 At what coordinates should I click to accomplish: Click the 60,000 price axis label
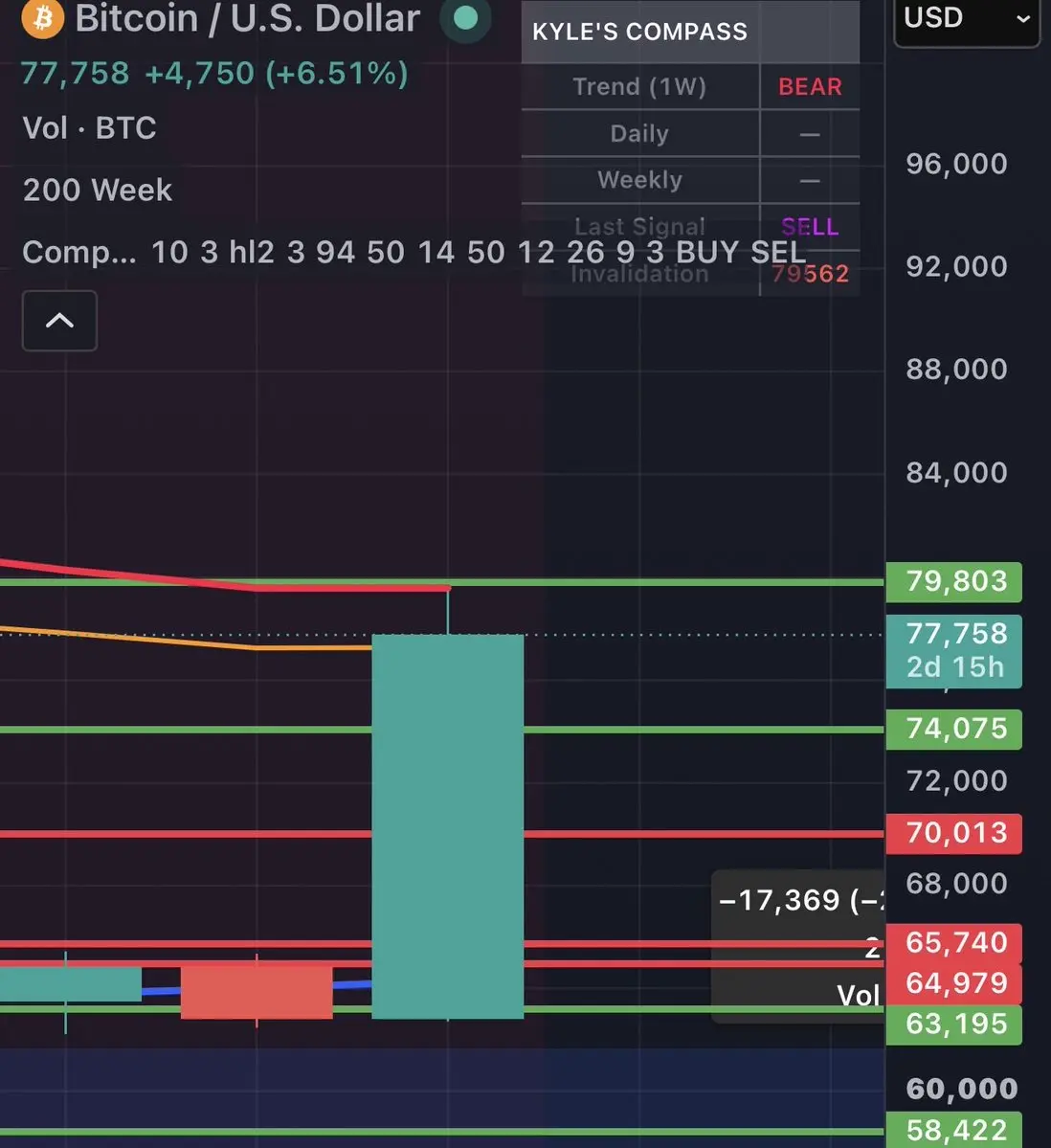pos(962,1090)
